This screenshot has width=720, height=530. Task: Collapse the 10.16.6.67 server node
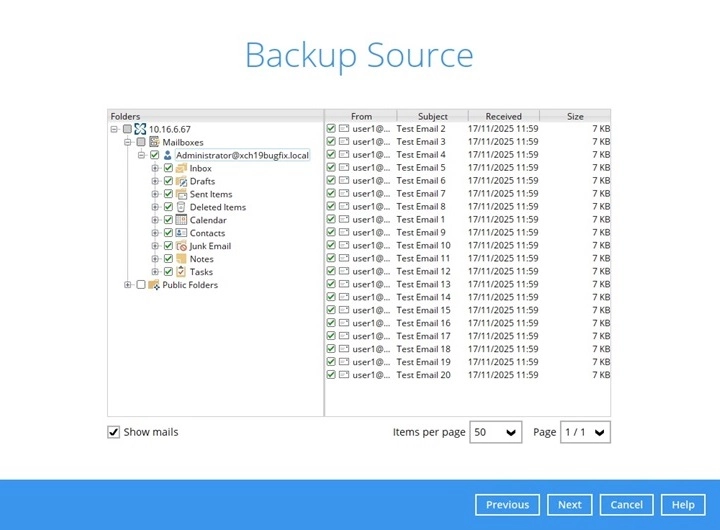[114, 130]
